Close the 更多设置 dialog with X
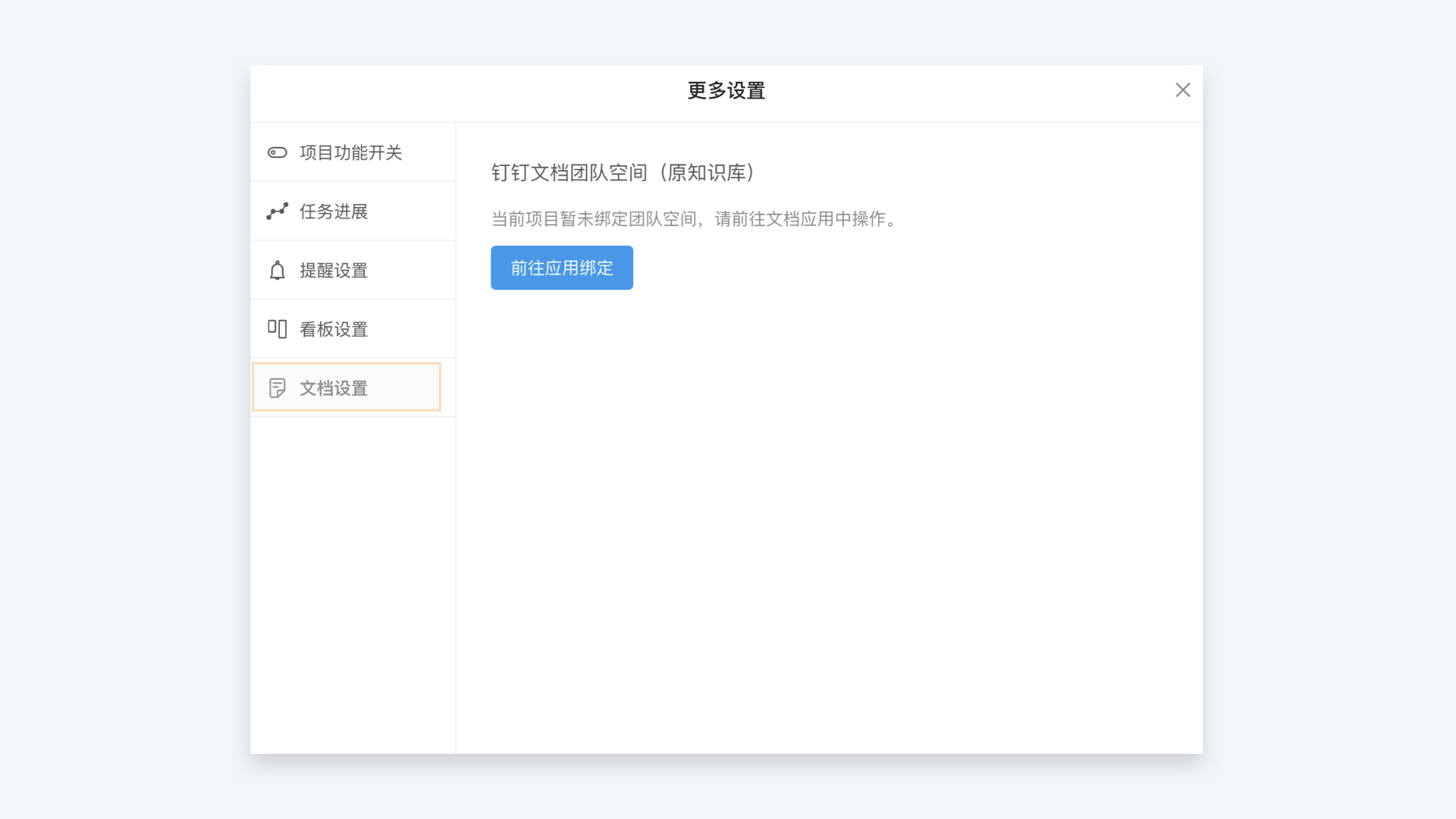This screenshot has width=1456, height=819. [1182, 90]
